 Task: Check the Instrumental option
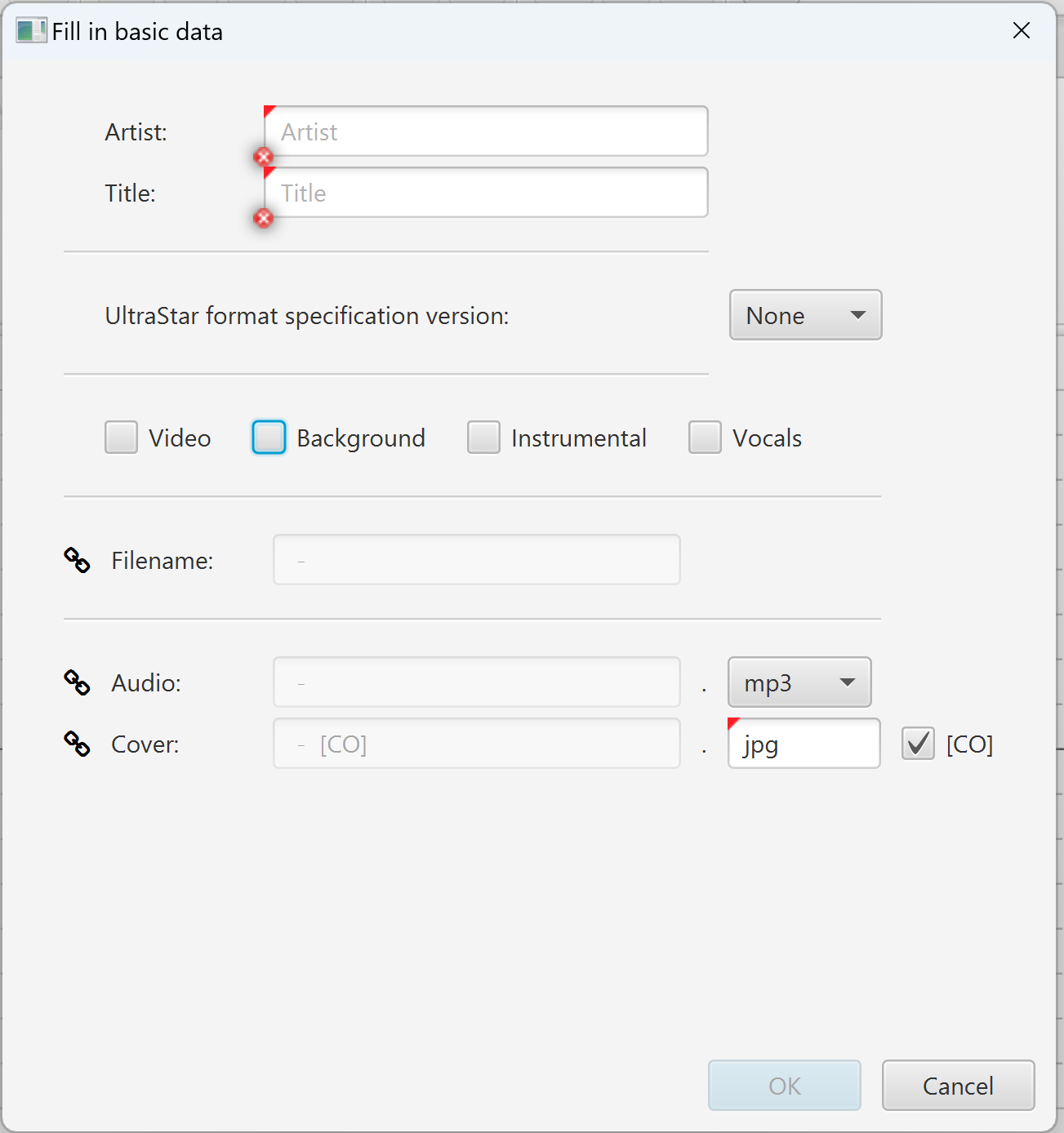(x=483, y=438)
